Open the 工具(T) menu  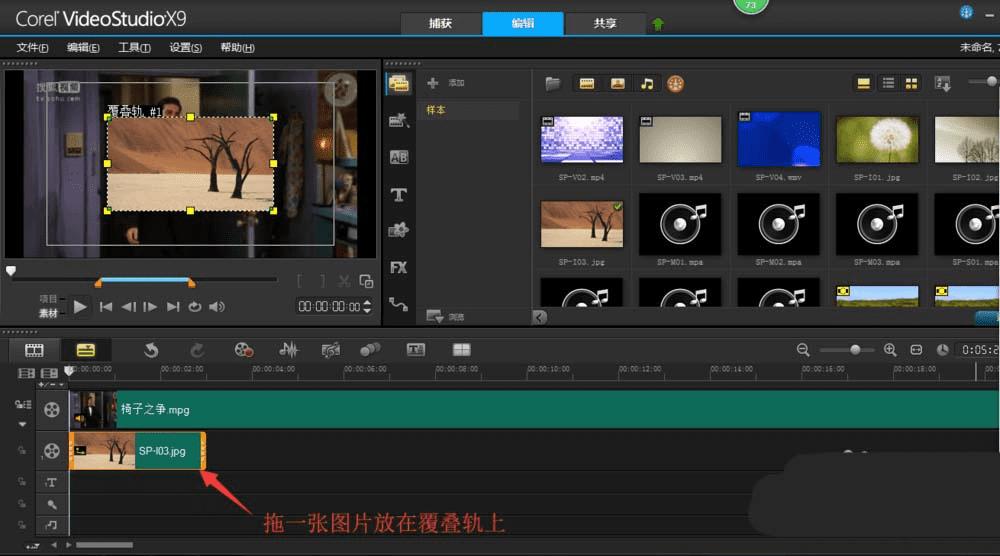point(134,48)
